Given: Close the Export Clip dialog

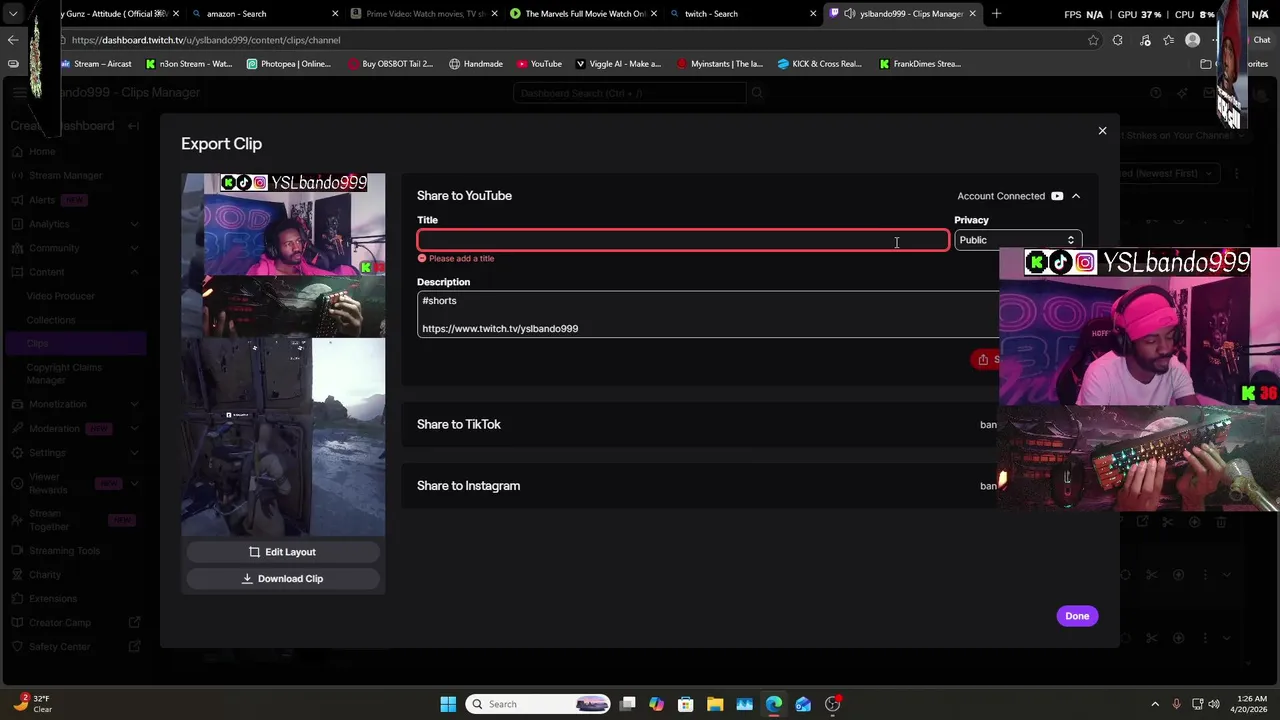Looking at the screenshot, I should [x=1102, y=131].
